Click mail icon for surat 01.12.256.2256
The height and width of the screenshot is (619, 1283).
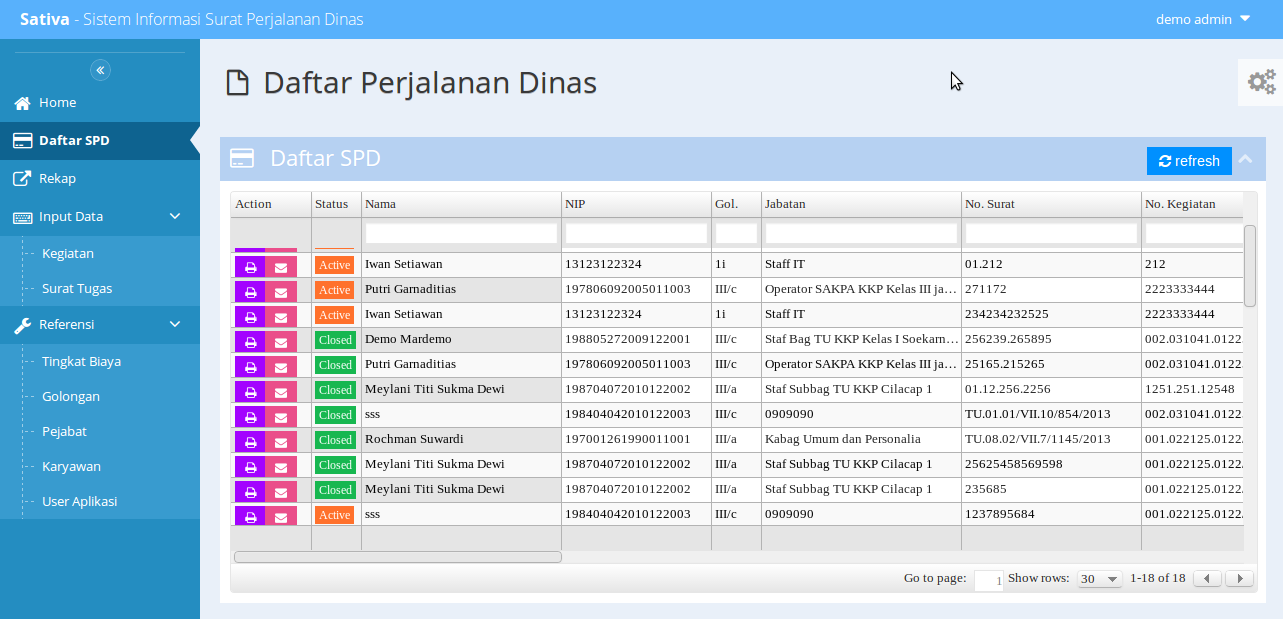[x=281, y=391]
